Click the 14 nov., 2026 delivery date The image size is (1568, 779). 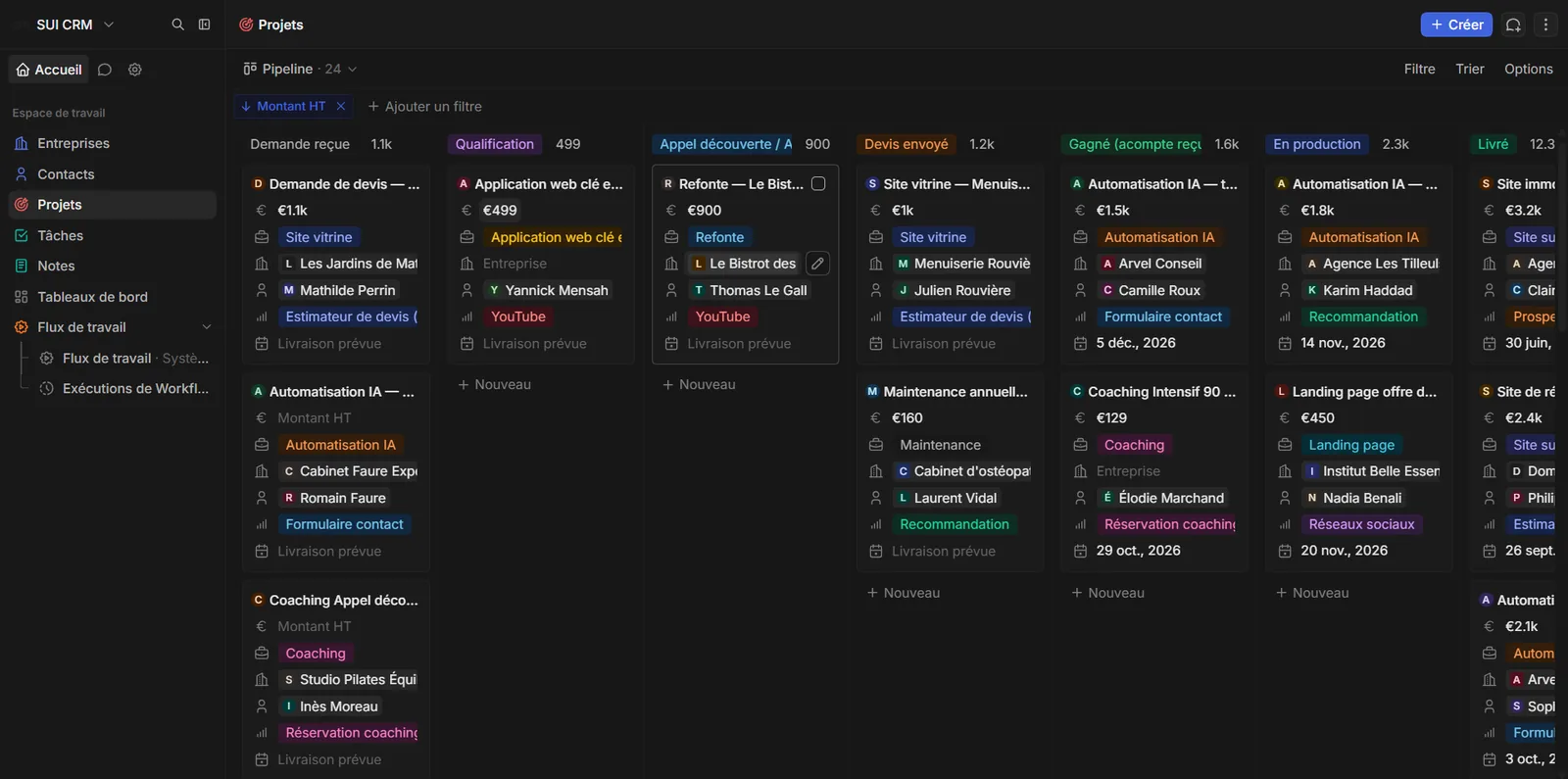pyautogui.click(x=1343, y=343)
